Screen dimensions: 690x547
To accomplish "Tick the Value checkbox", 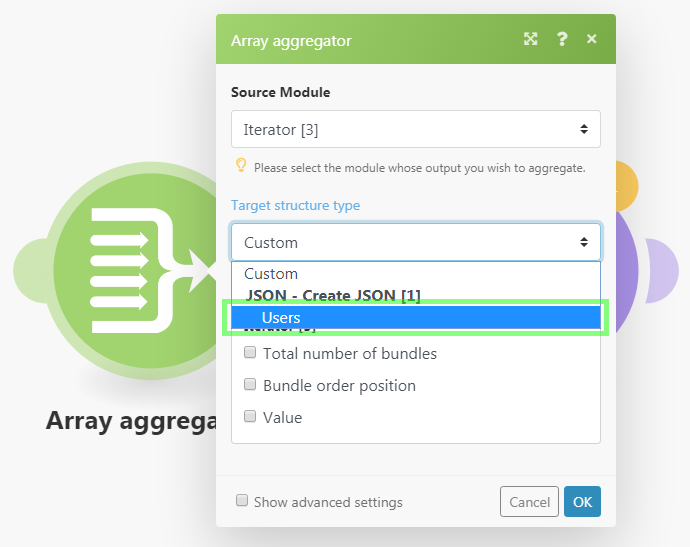I will click(x=250, y=416).
